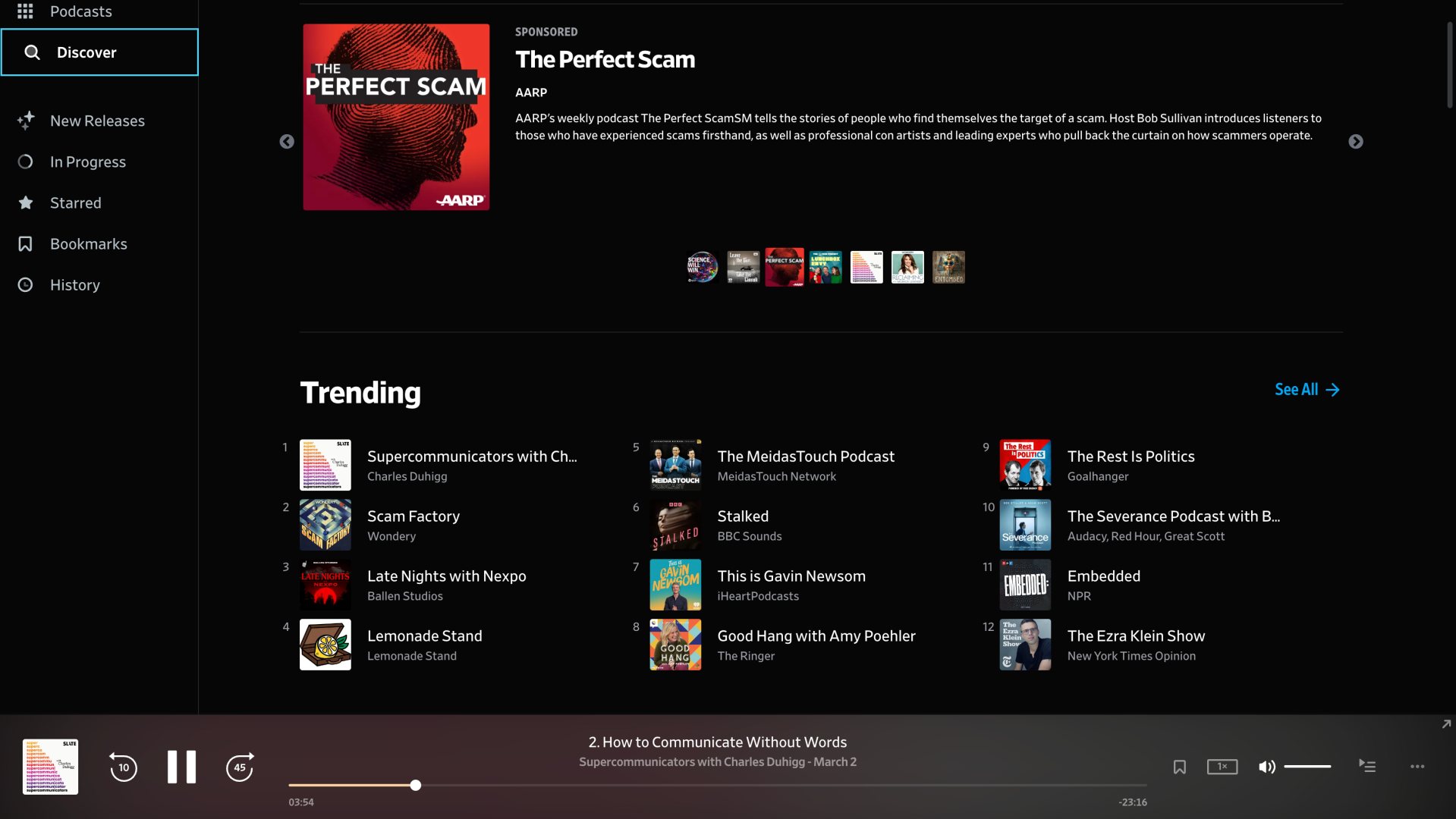This screenshot has width=1456, height=819.
Task: Select Science Will Win carousel thumbnail
Action: 702,267
